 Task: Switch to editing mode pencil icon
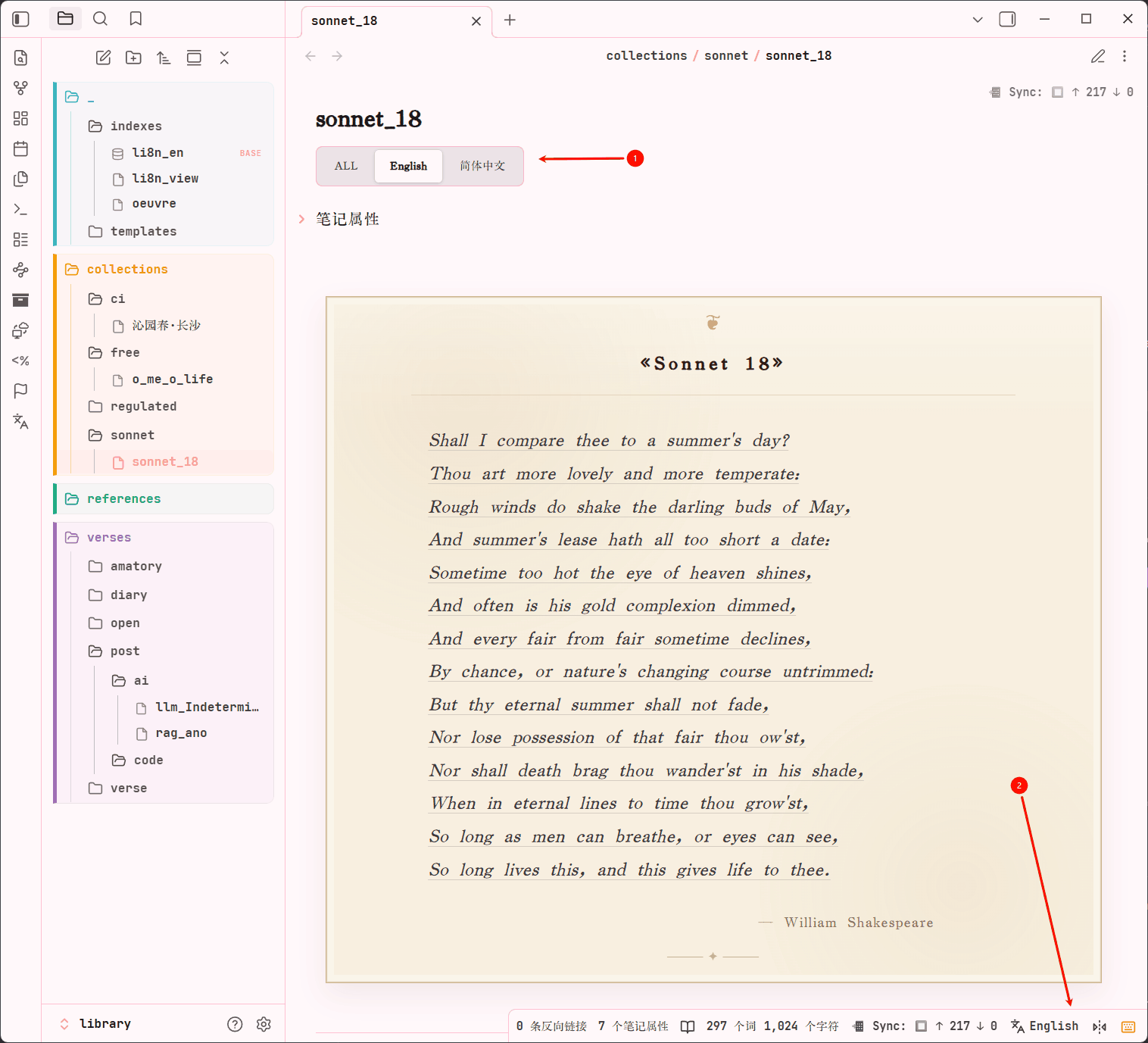1098,56
